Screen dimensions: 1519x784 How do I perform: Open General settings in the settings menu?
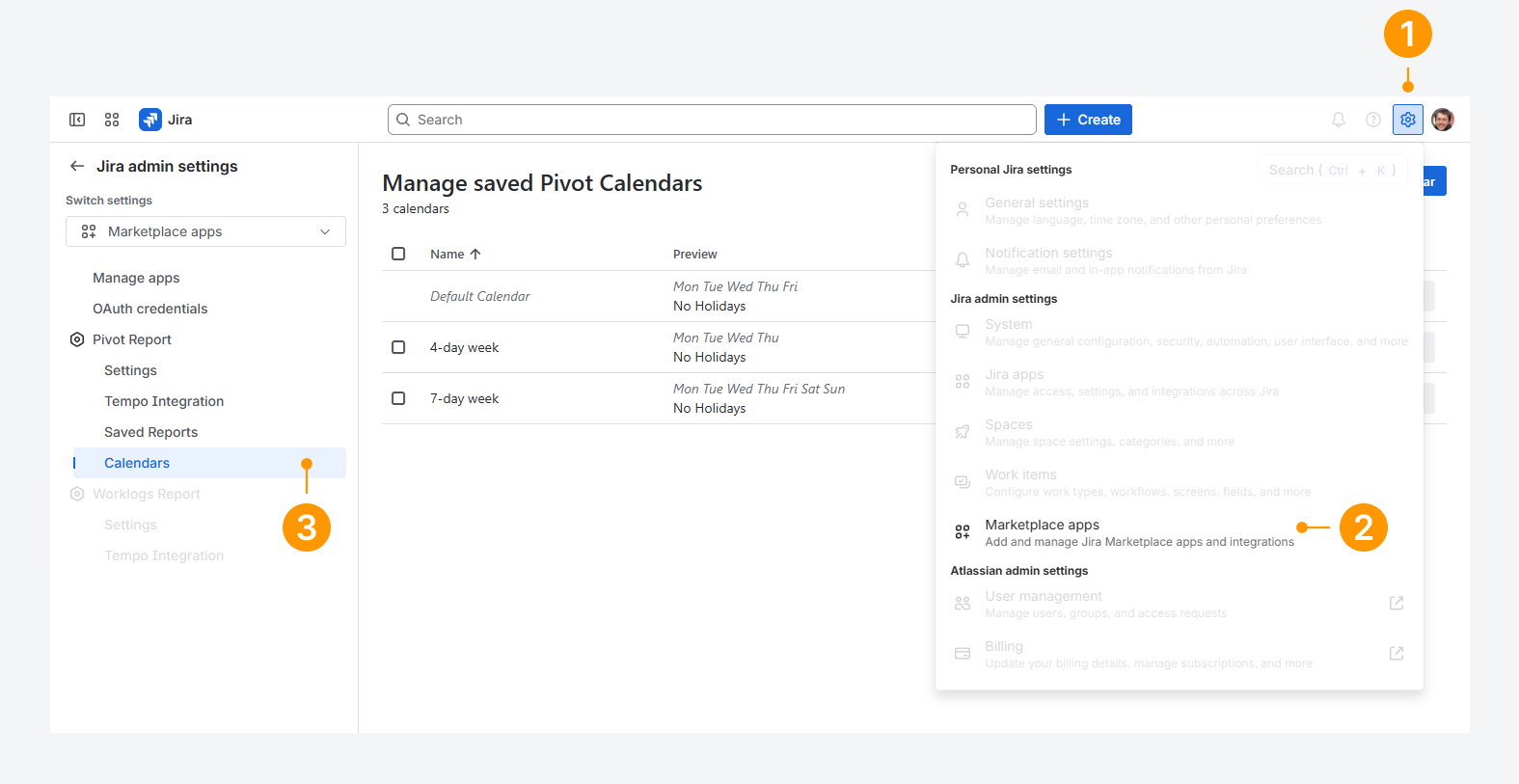1179,210
